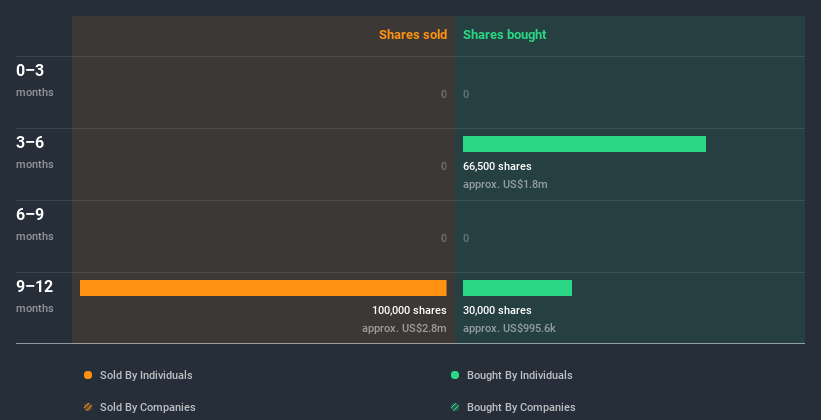Viewport: 821px width, 420px height.
Task: Select the Bought By Companies legend label
Action: tap(521, 407)
